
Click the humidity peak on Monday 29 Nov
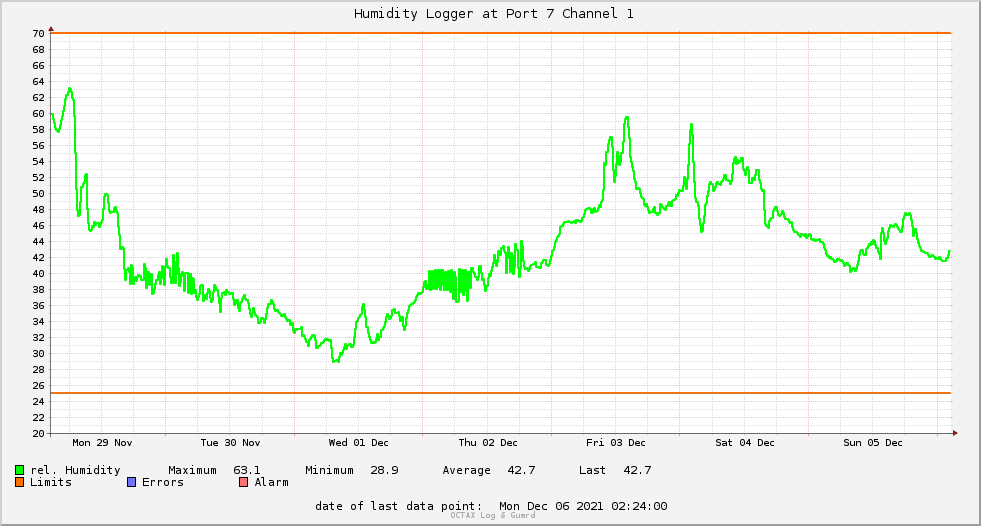click(x=70, y=89)
